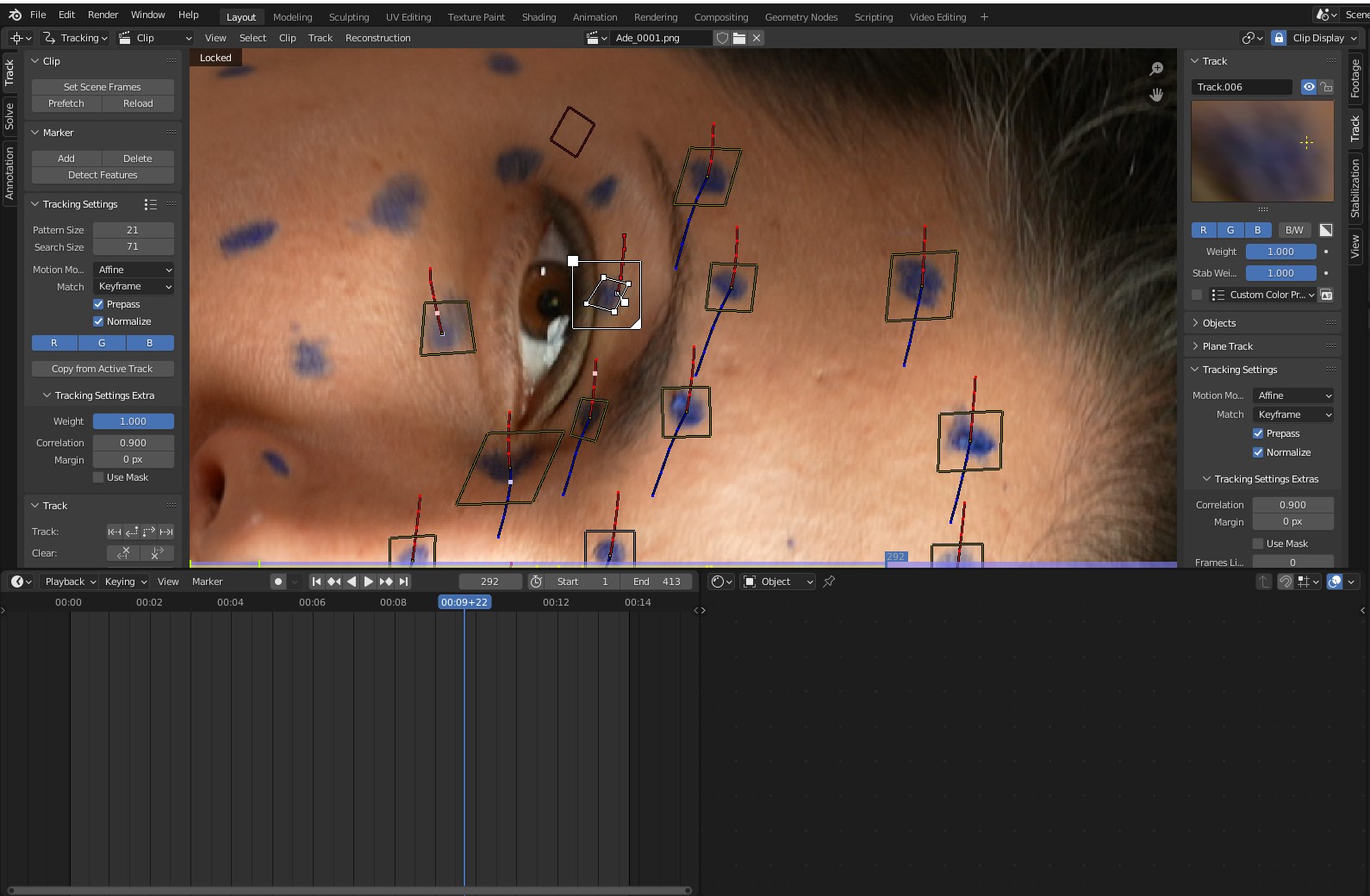Open the Render menu
The height and width of the screenshot is (896, 1370).
103,15
